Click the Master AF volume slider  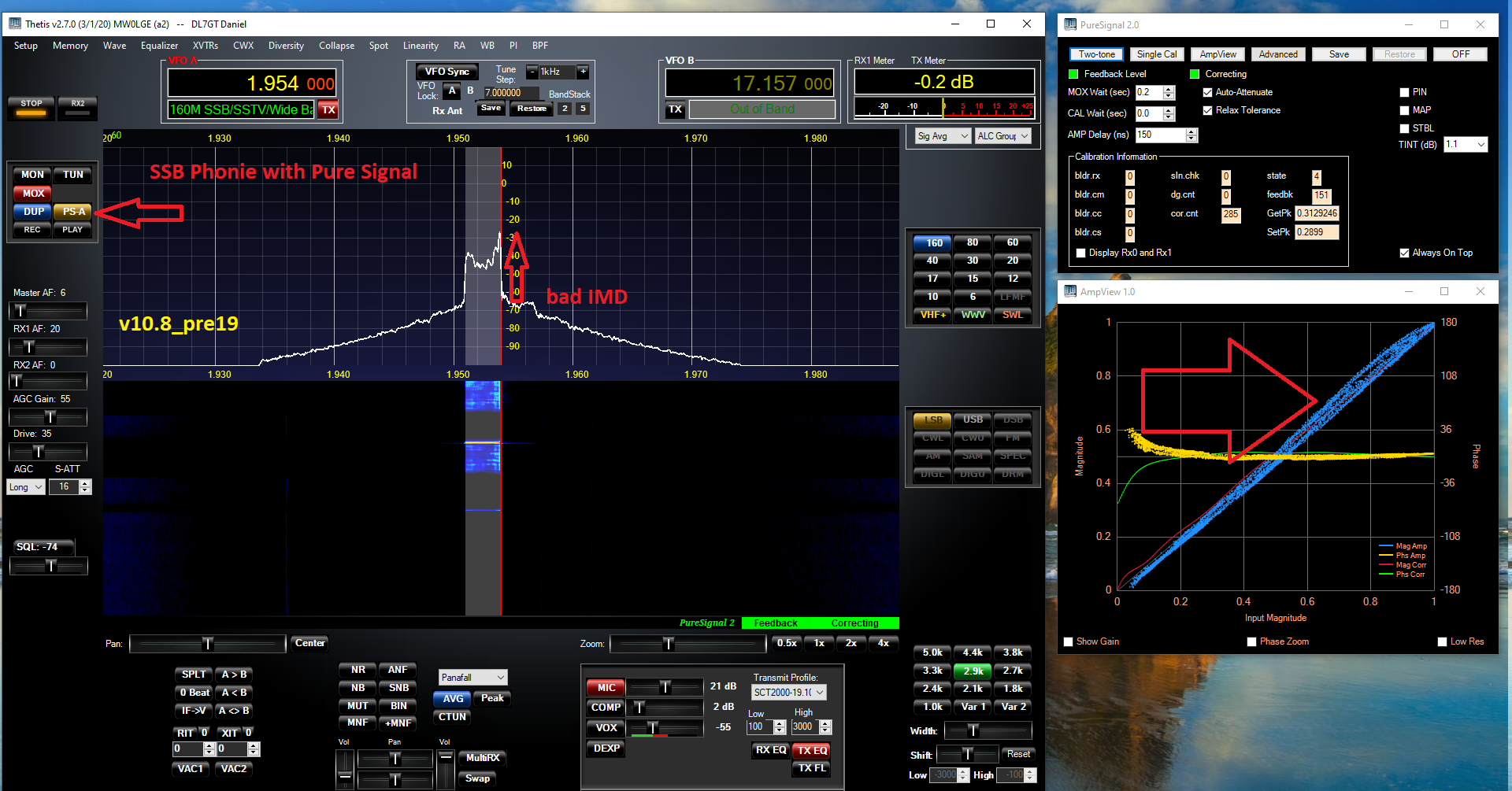tap(48, 311)
